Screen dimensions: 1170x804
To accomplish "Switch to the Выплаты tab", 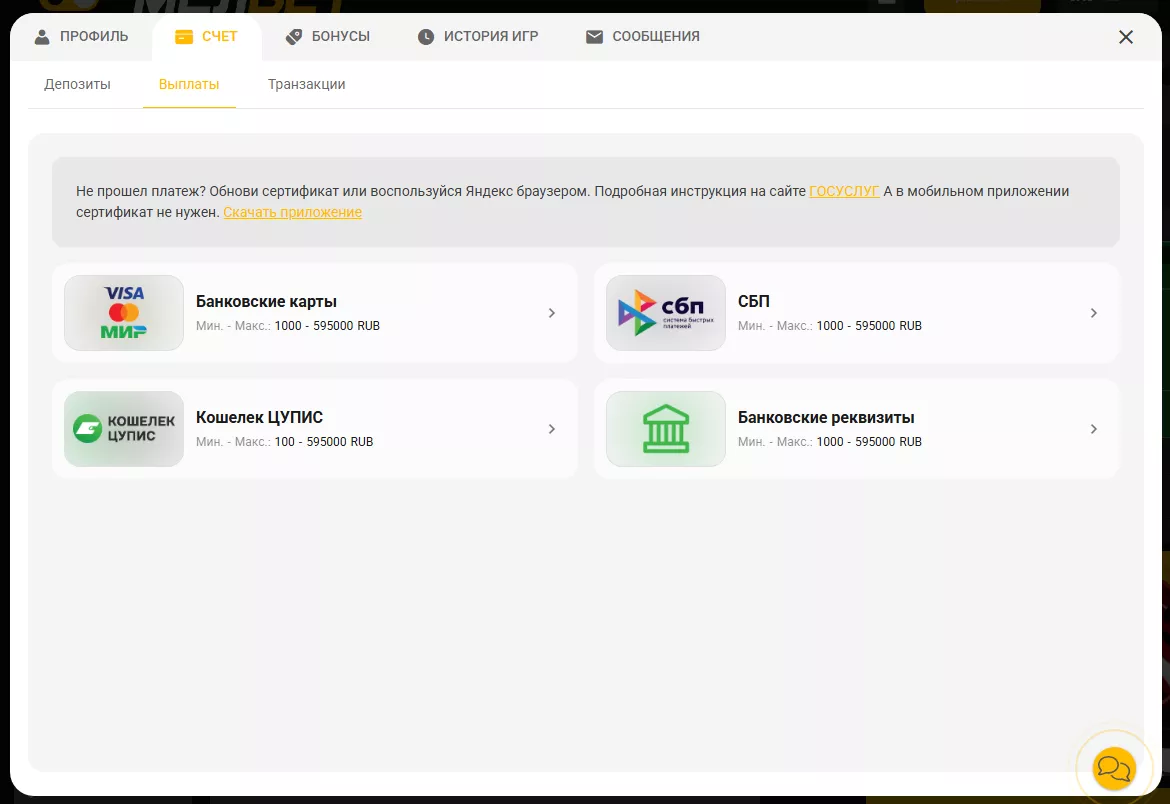I will pyautogui.click(x=189, y=84).
